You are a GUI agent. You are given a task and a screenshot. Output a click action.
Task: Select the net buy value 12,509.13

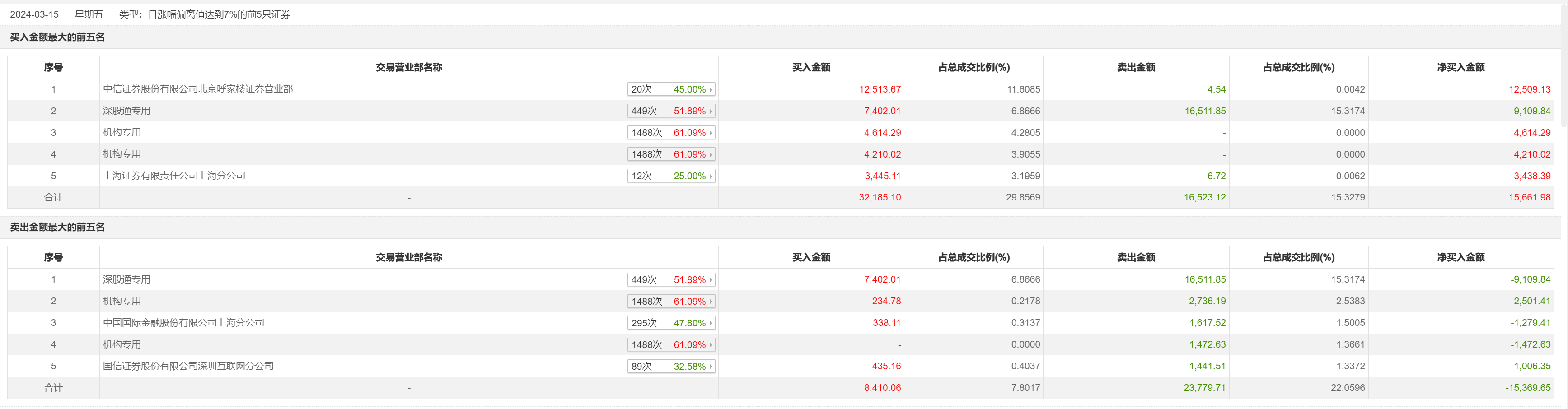1529,89
